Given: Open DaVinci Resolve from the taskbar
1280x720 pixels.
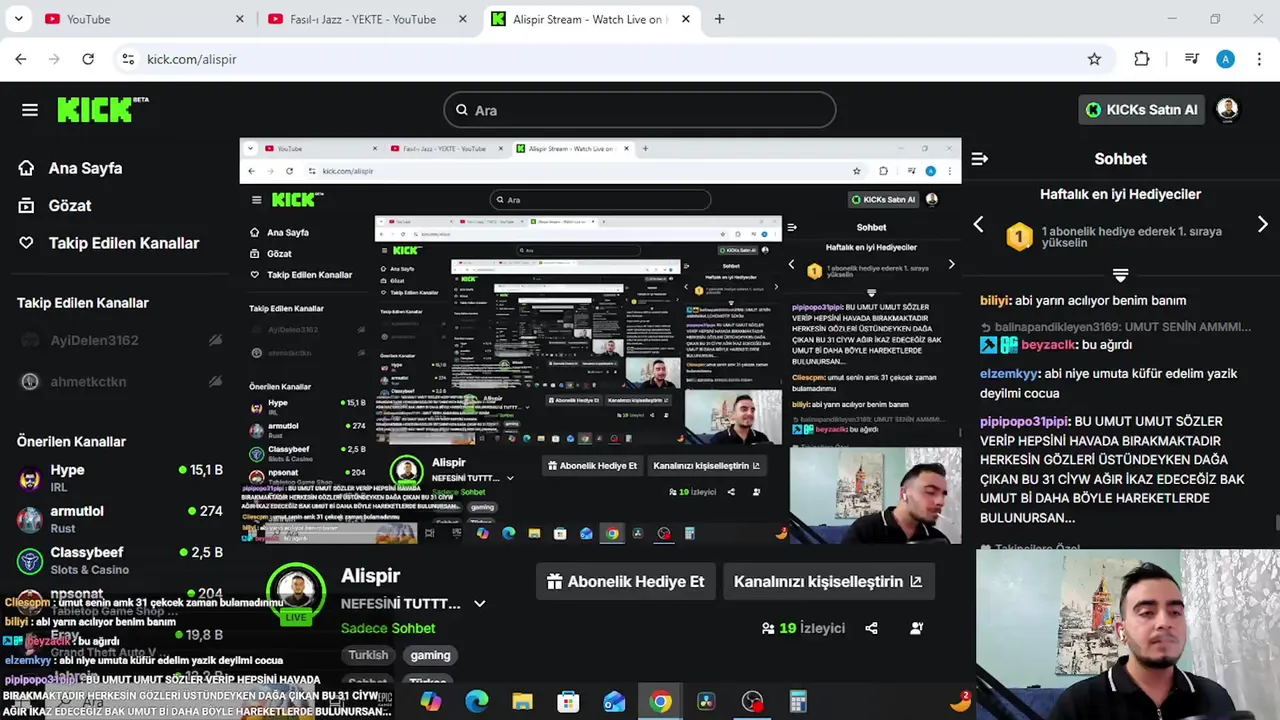Looking at the screenshot, I should click(x=706, y=702).
